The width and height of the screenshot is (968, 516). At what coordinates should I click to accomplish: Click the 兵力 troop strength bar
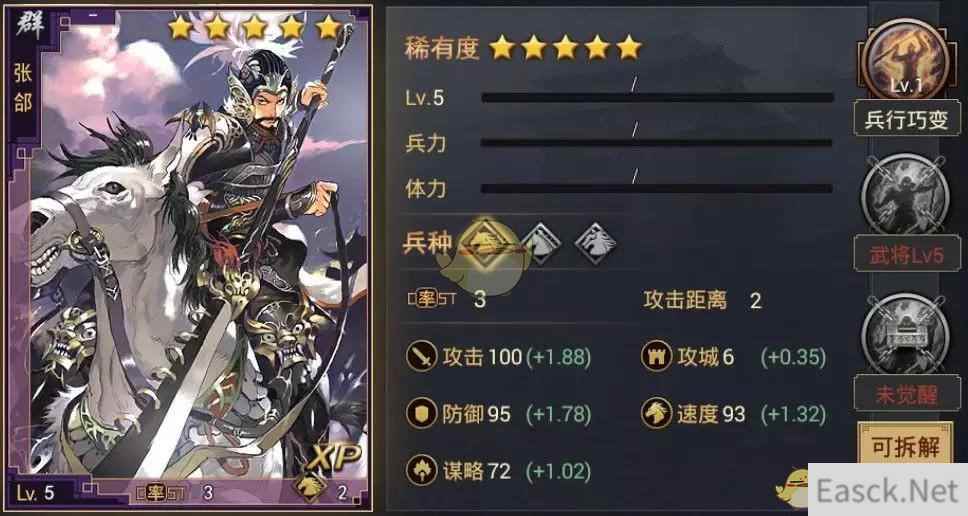coord(657,143)
